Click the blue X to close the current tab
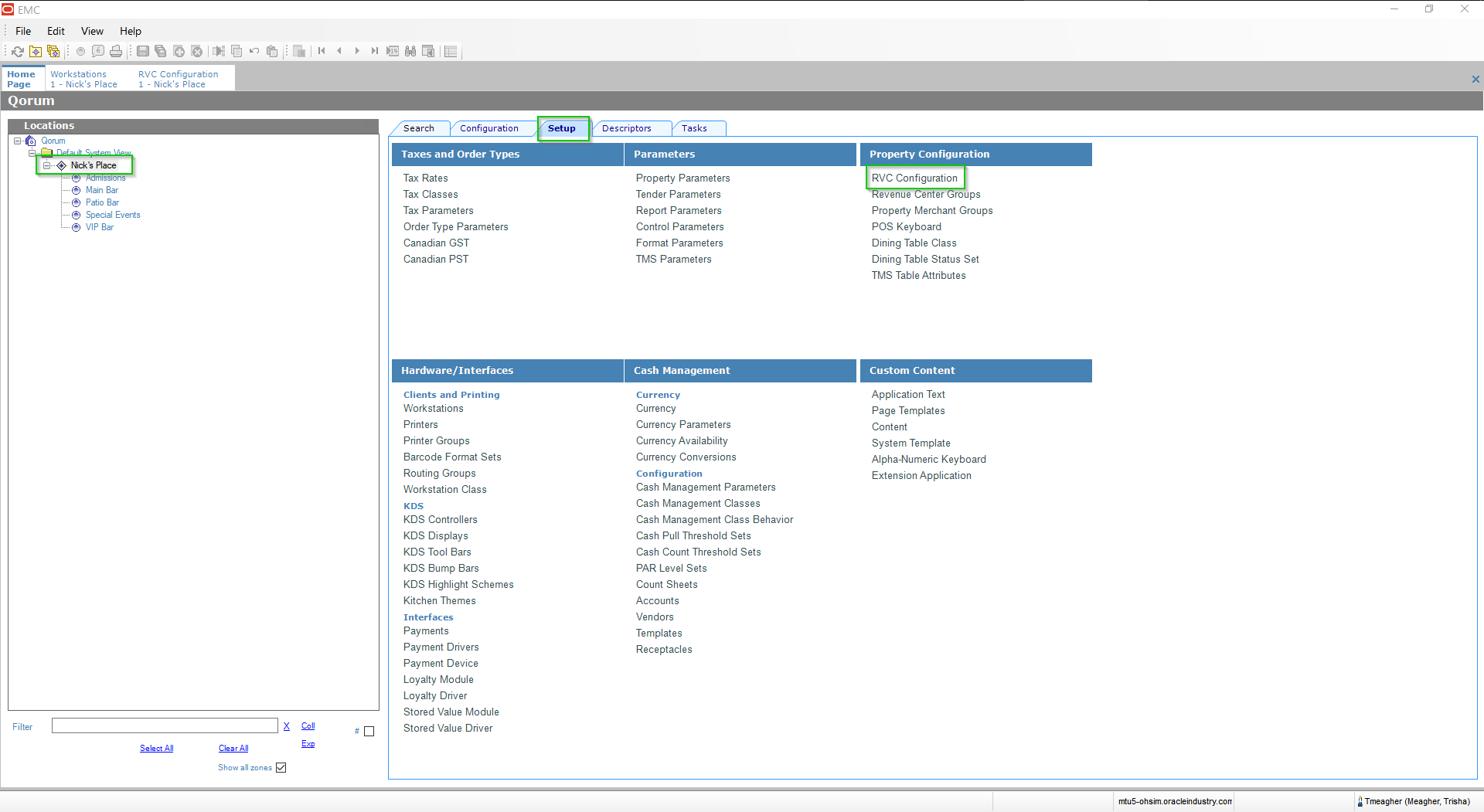The width and height of the screenshot is (1484, 812). tap(1475, 80)
